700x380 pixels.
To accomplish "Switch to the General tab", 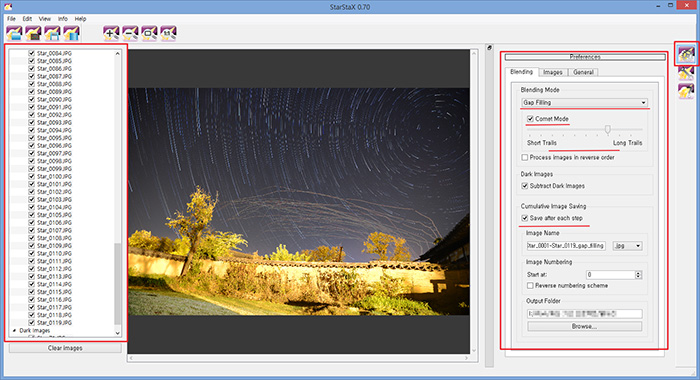I will coord(583,72).
